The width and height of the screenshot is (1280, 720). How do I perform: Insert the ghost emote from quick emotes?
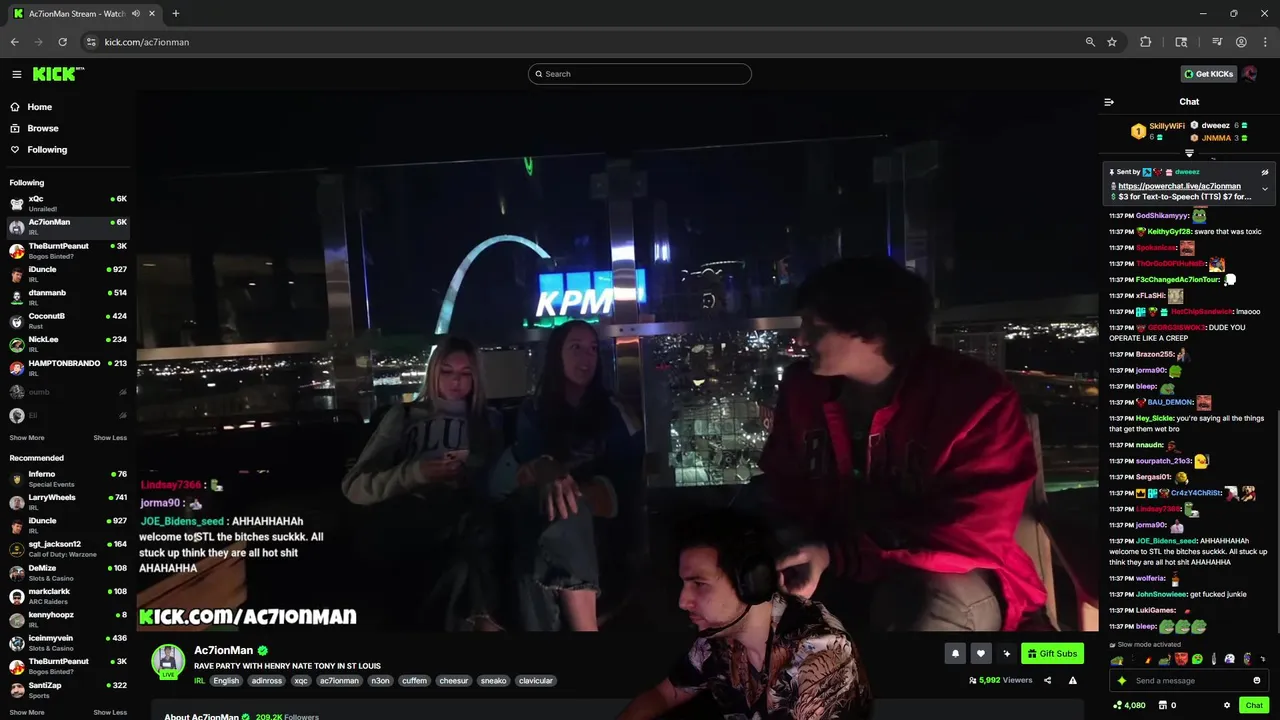(1229, 659)
